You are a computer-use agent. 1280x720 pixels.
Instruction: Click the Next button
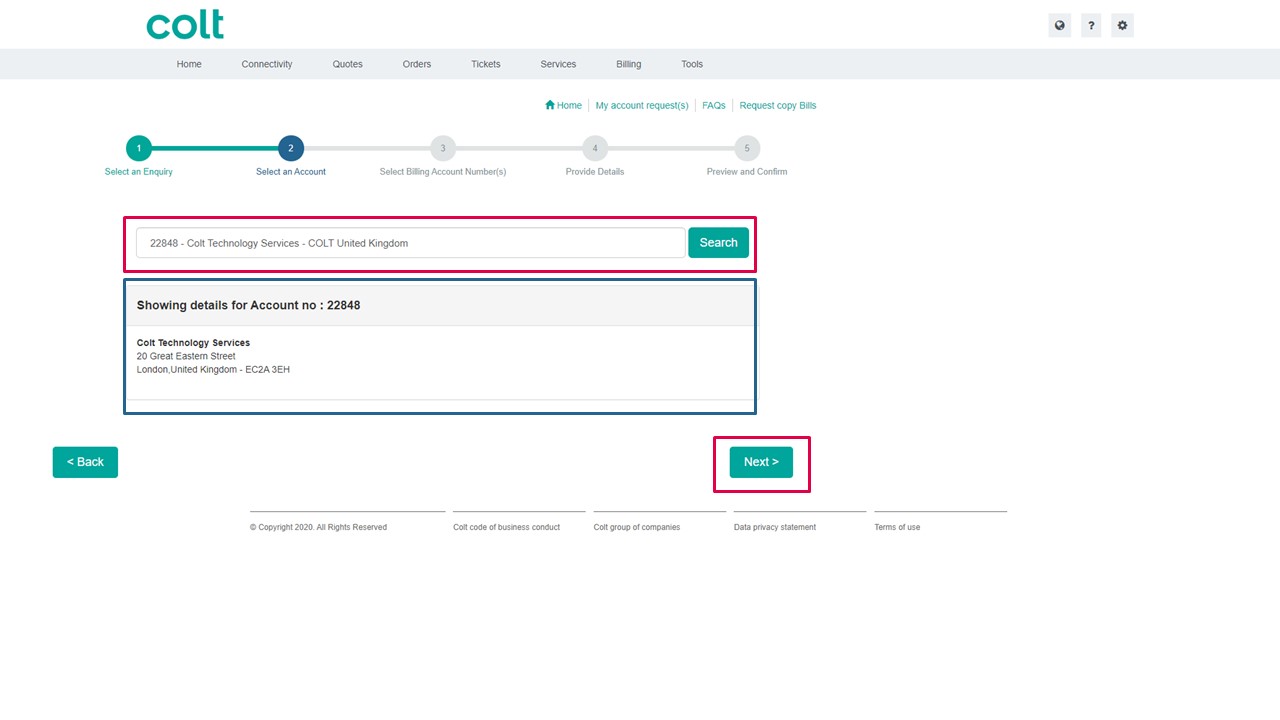(x=761, y=462)
